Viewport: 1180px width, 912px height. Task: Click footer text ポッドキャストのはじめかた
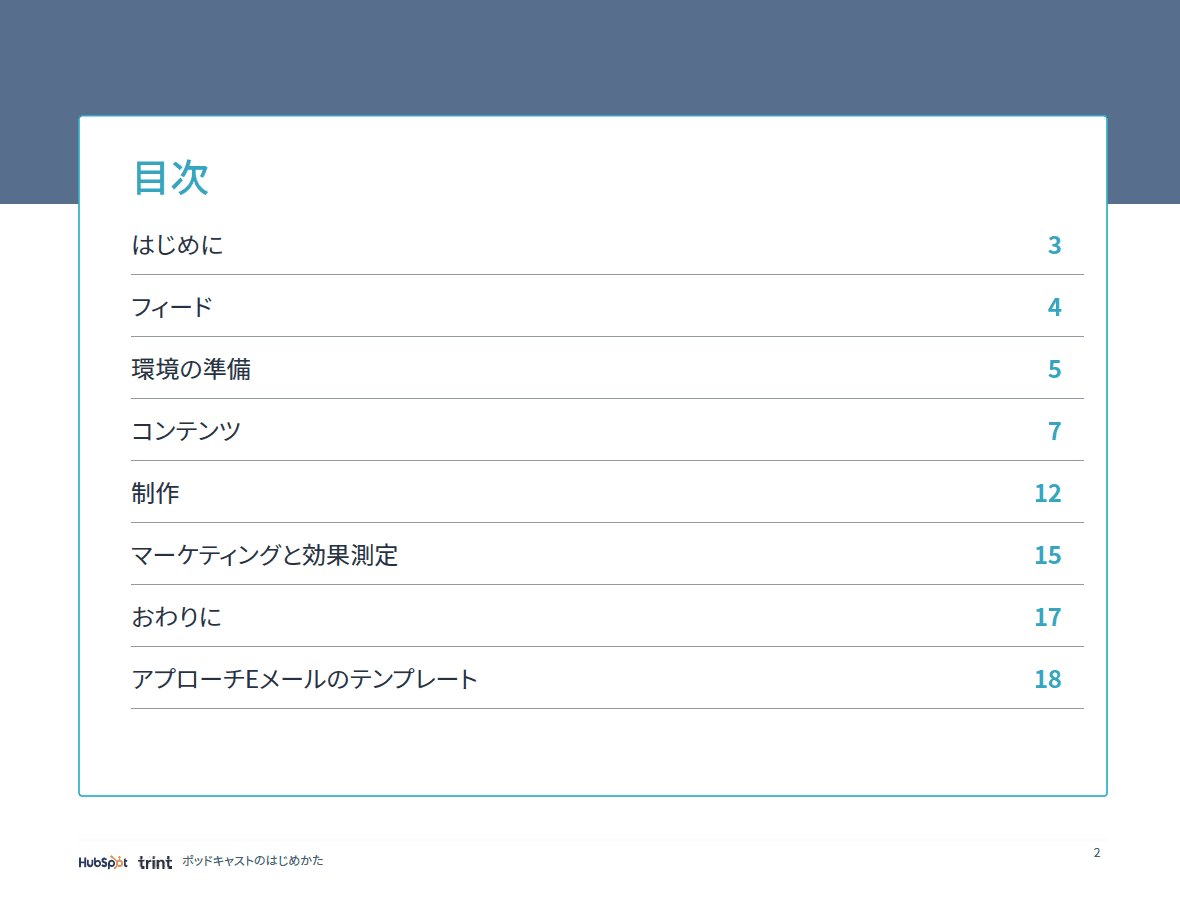click(x=253, y=861)
